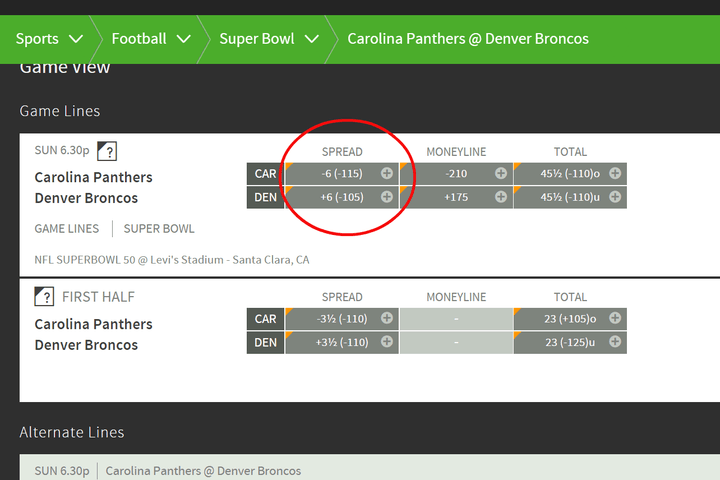Open Carolina Panthers @ Denver Broncos alternate lines
720x480 pixels.
[203, 471]
